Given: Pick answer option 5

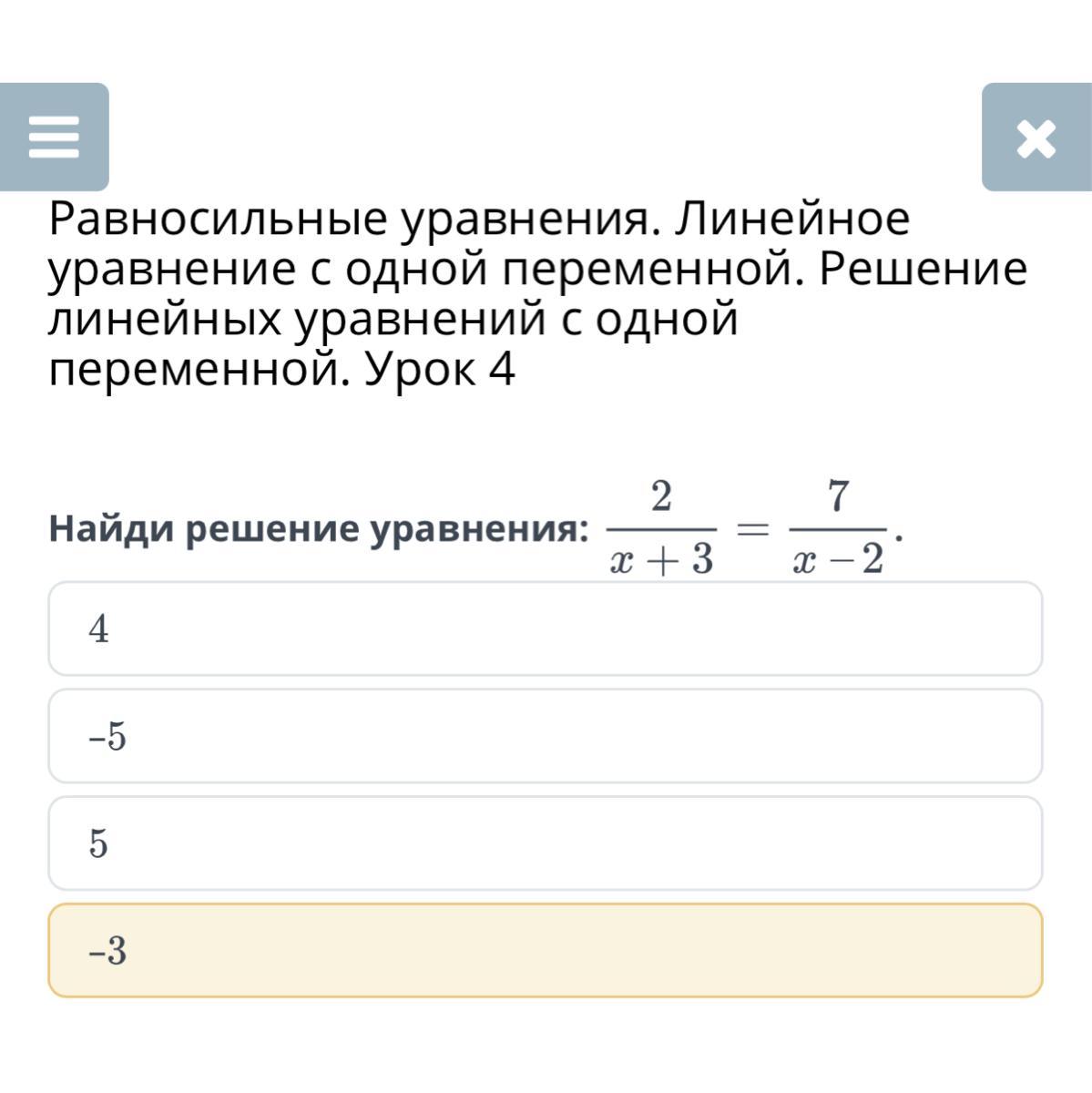Looking at the screenshot, I should [546, 843].
